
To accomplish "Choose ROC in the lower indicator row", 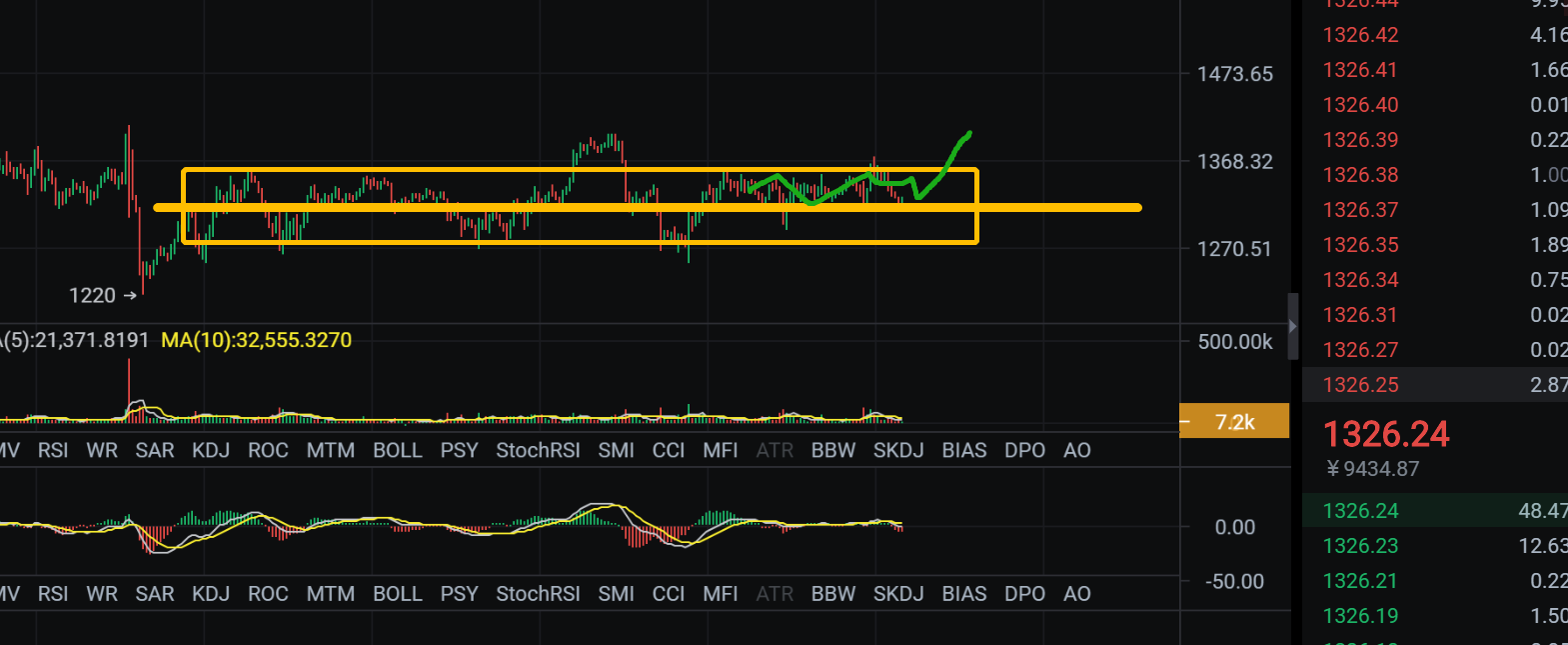I will (x=268, y=594).
